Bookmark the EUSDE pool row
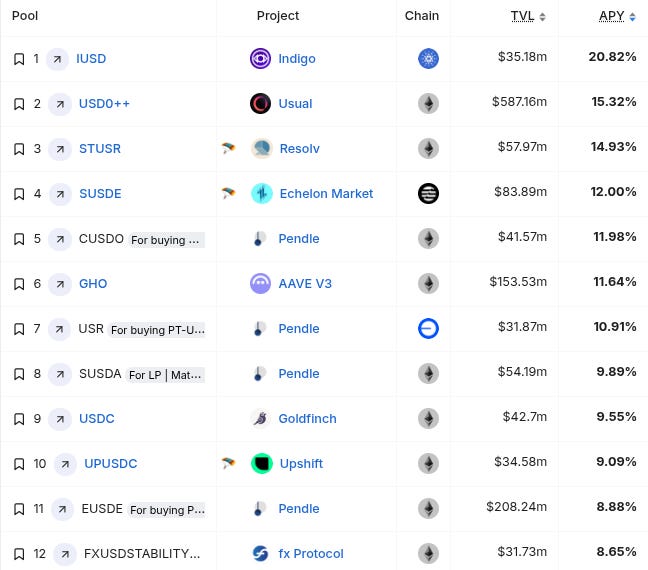Image resolution: width=648 pixels, height=570 pixels. pyautogui.click(x=19, y=509)
